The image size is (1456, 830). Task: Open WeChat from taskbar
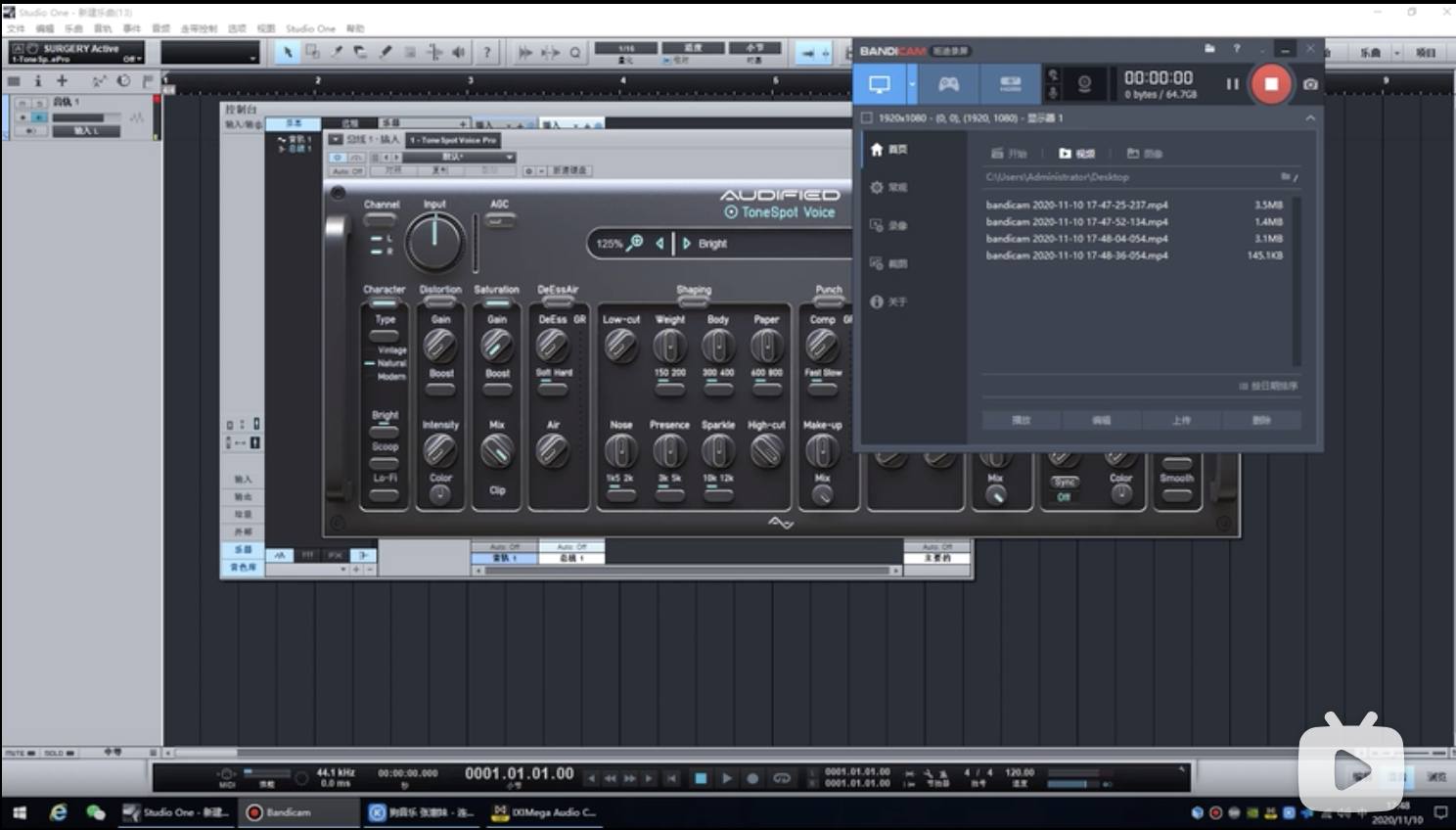click(96, 812)
